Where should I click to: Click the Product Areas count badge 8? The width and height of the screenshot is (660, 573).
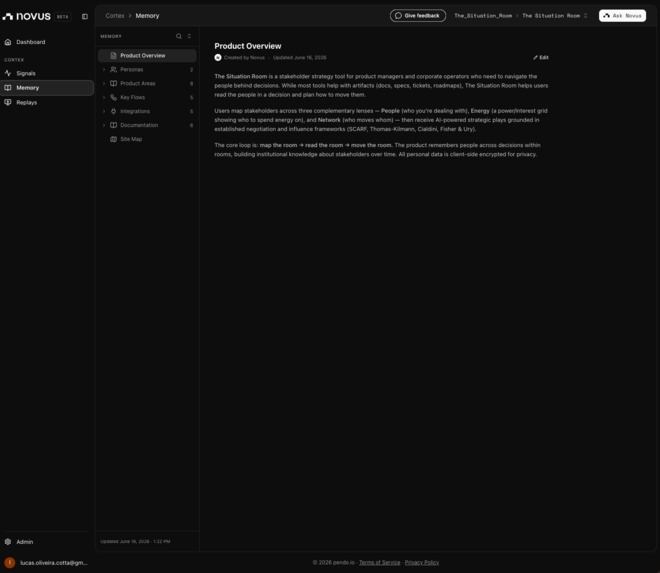click(x=192, y=83)
